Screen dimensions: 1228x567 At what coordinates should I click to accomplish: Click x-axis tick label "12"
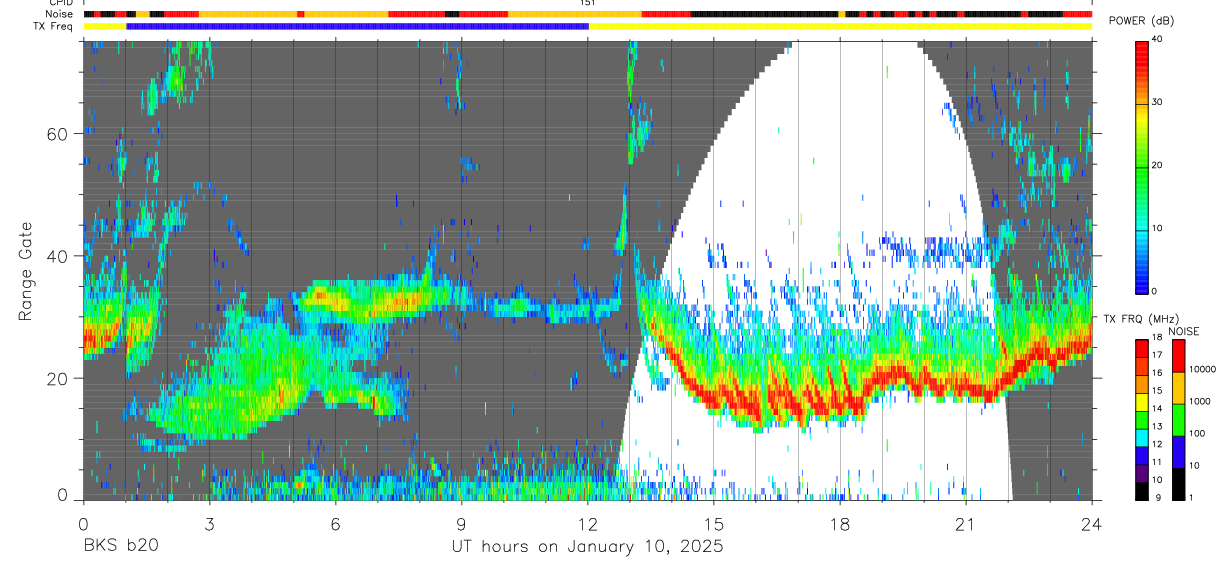[x=587, y=523]
